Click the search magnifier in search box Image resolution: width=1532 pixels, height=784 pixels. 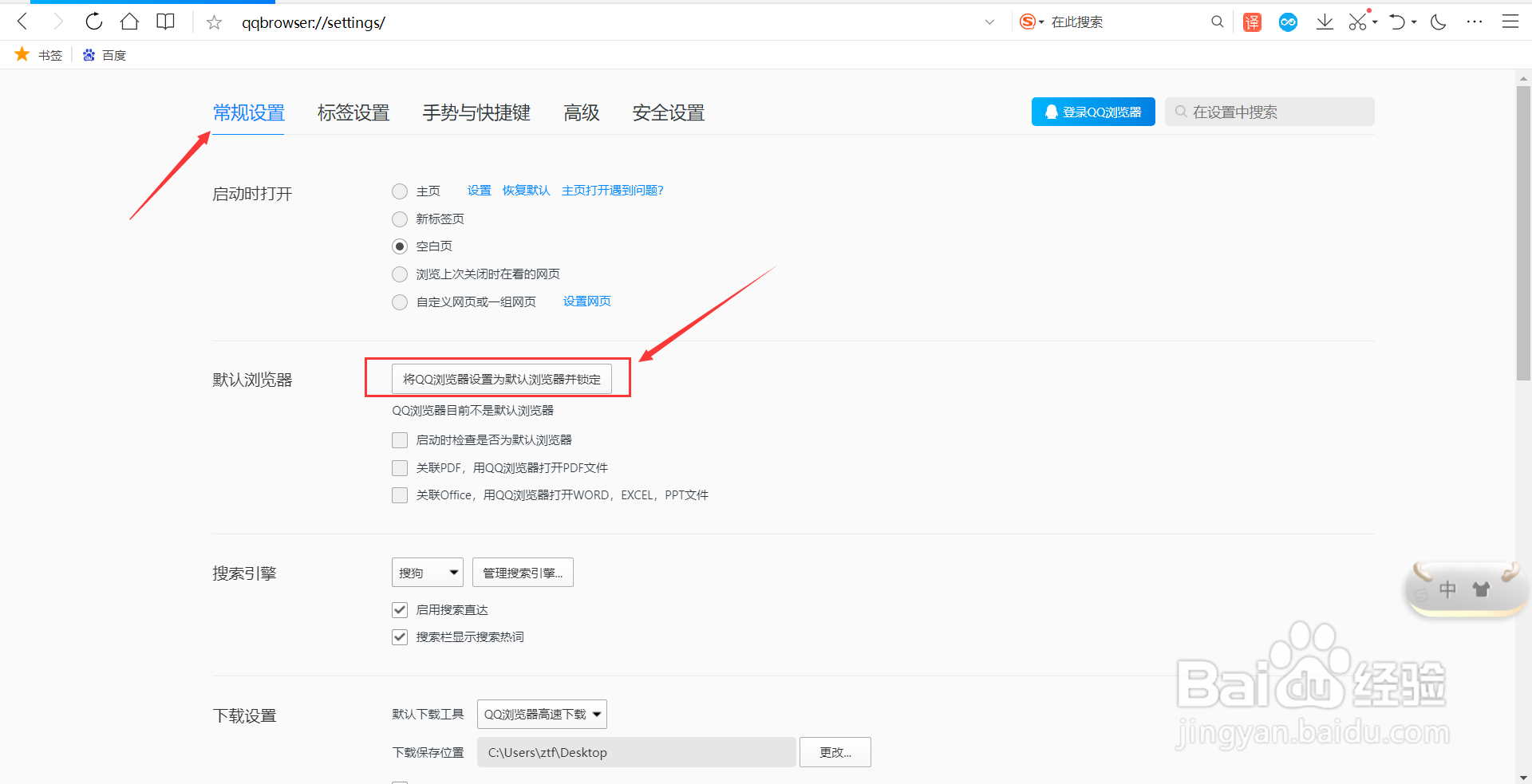tap(1217, 22)
